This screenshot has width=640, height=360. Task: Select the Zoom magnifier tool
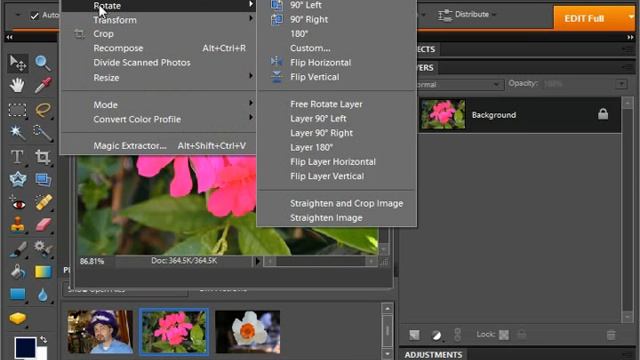click(x=42, y=63)
